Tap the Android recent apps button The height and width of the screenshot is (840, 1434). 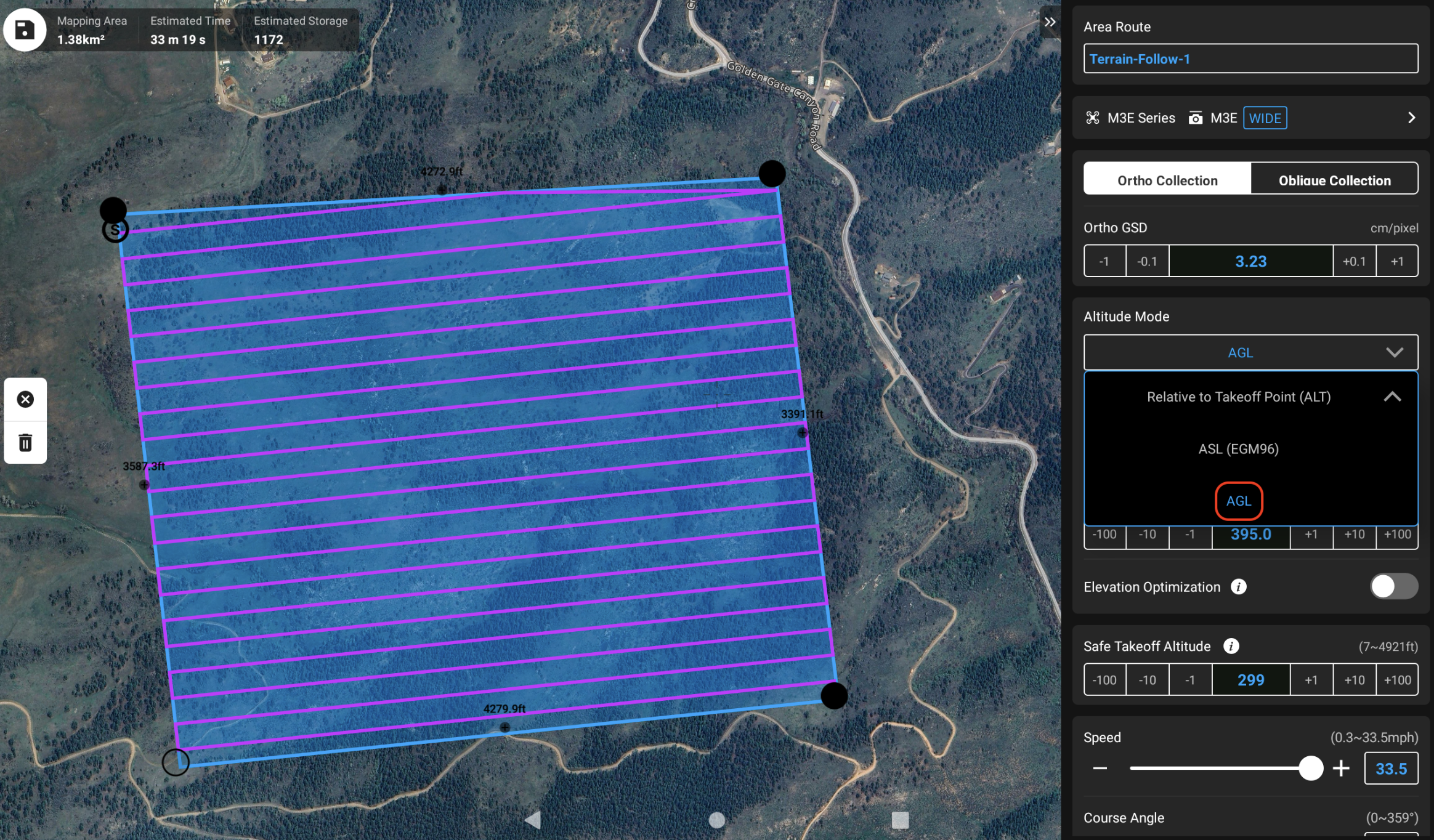(x=900, y=820)
